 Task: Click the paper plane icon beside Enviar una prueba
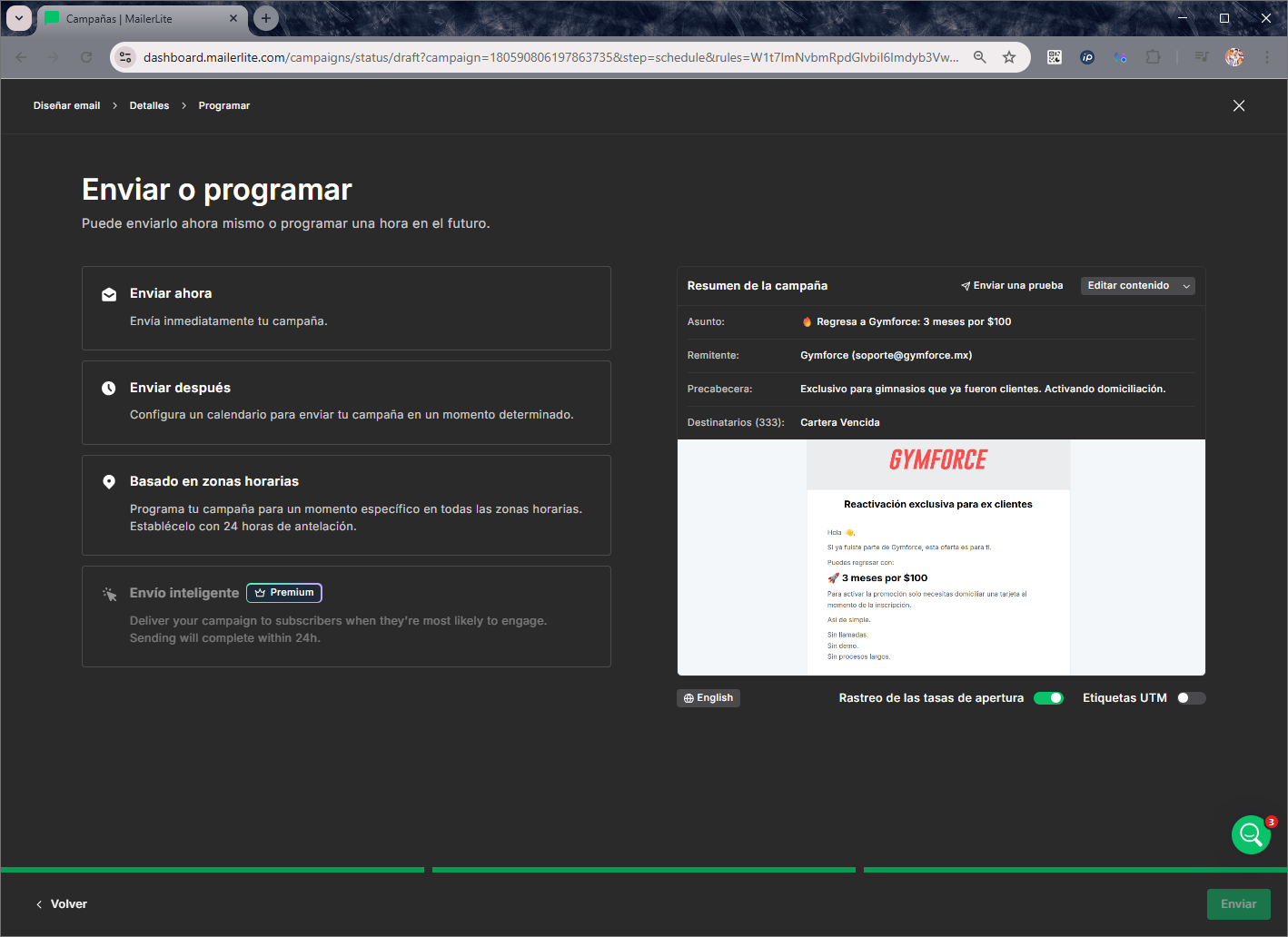[964, 284]
